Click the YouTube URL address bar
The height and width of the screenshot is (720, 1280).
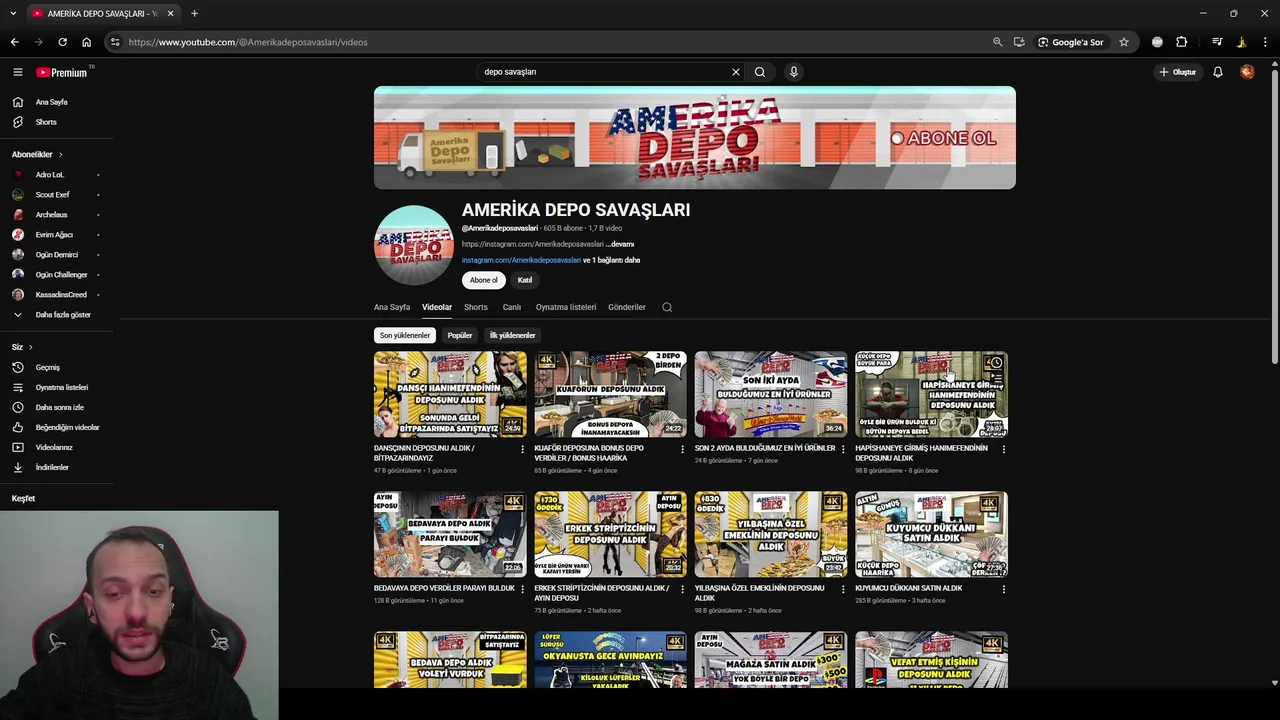click(x=550, y=42)
